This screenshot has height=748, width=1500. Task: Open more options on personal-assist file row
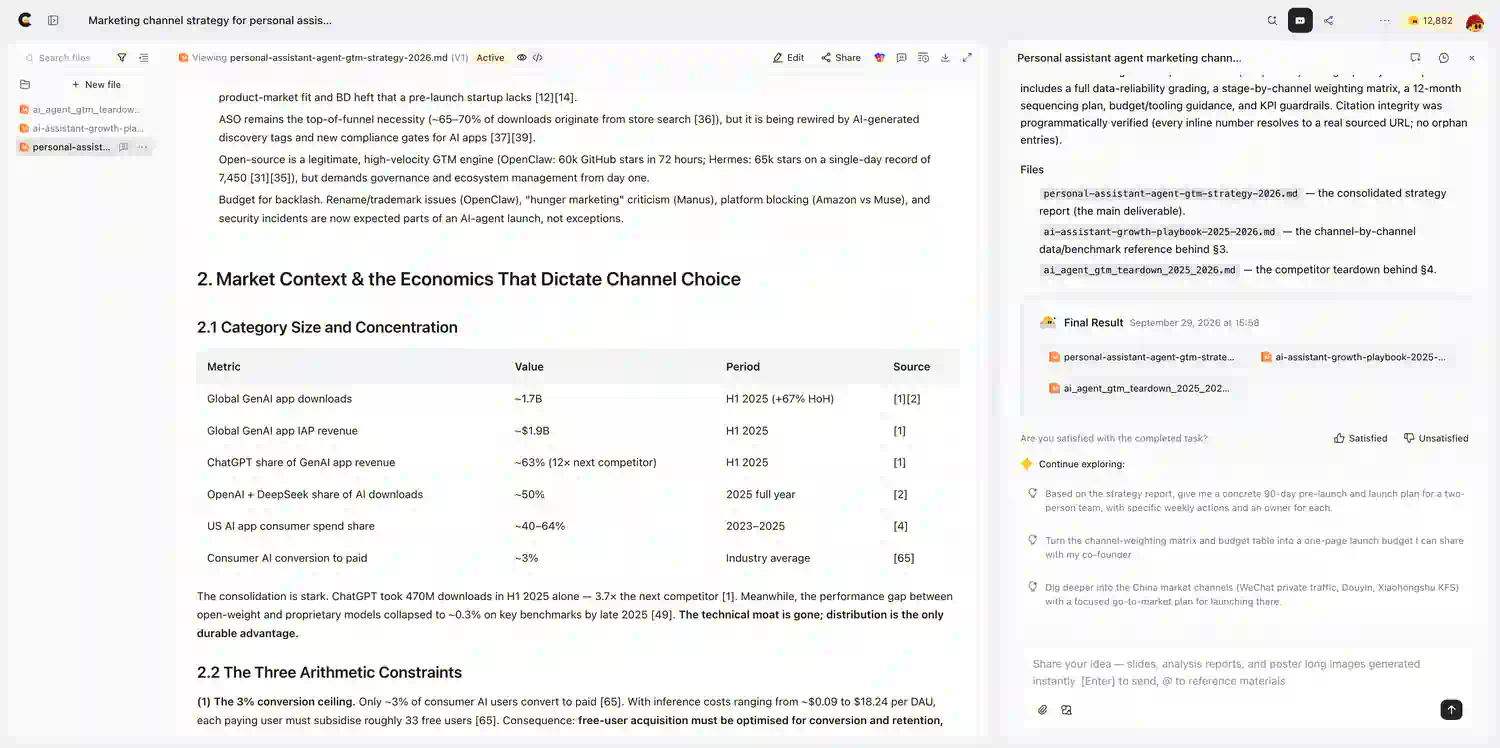tap(142, 147)
